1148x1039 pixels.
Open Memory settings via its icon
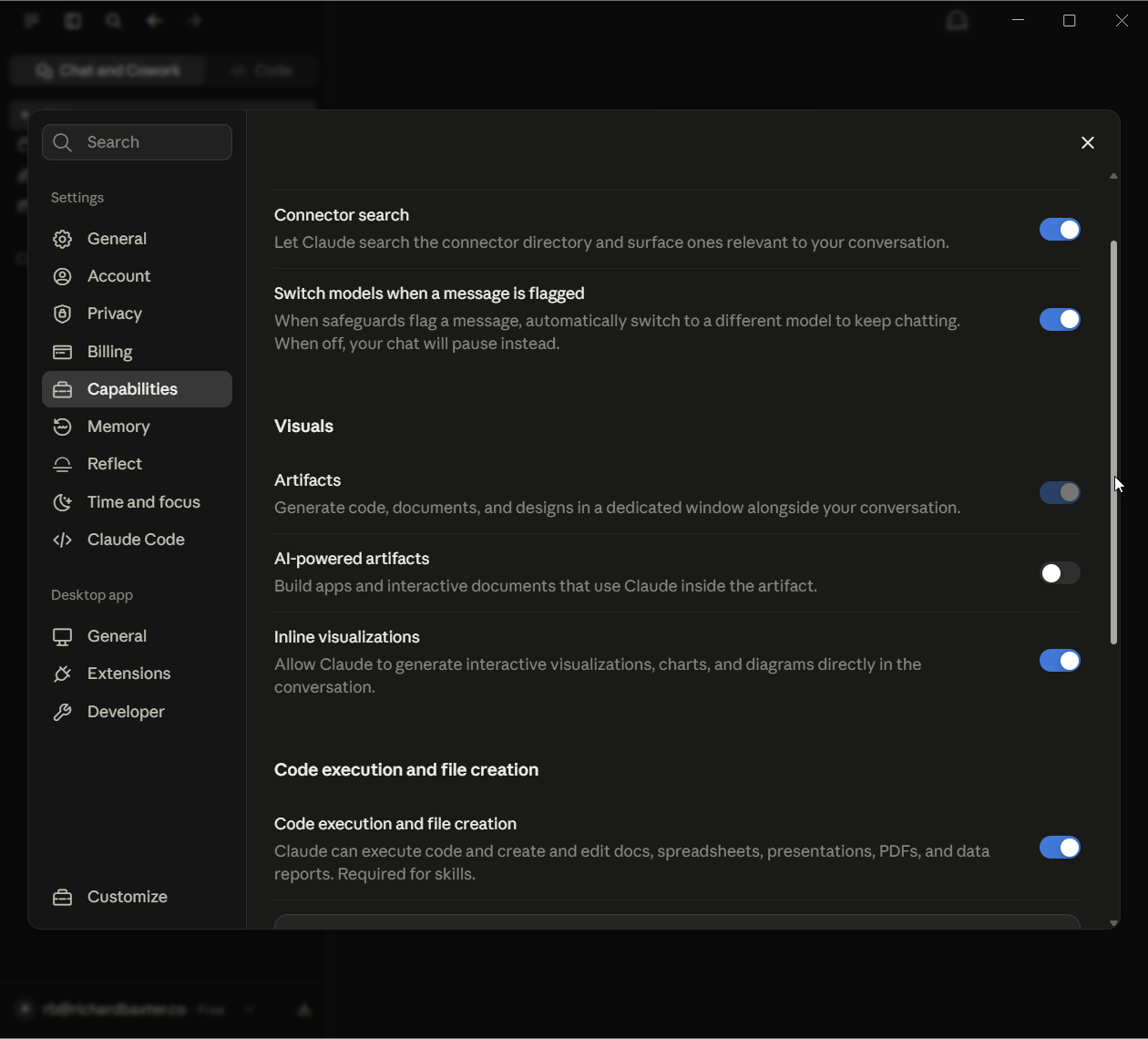[x=62, y=427]
